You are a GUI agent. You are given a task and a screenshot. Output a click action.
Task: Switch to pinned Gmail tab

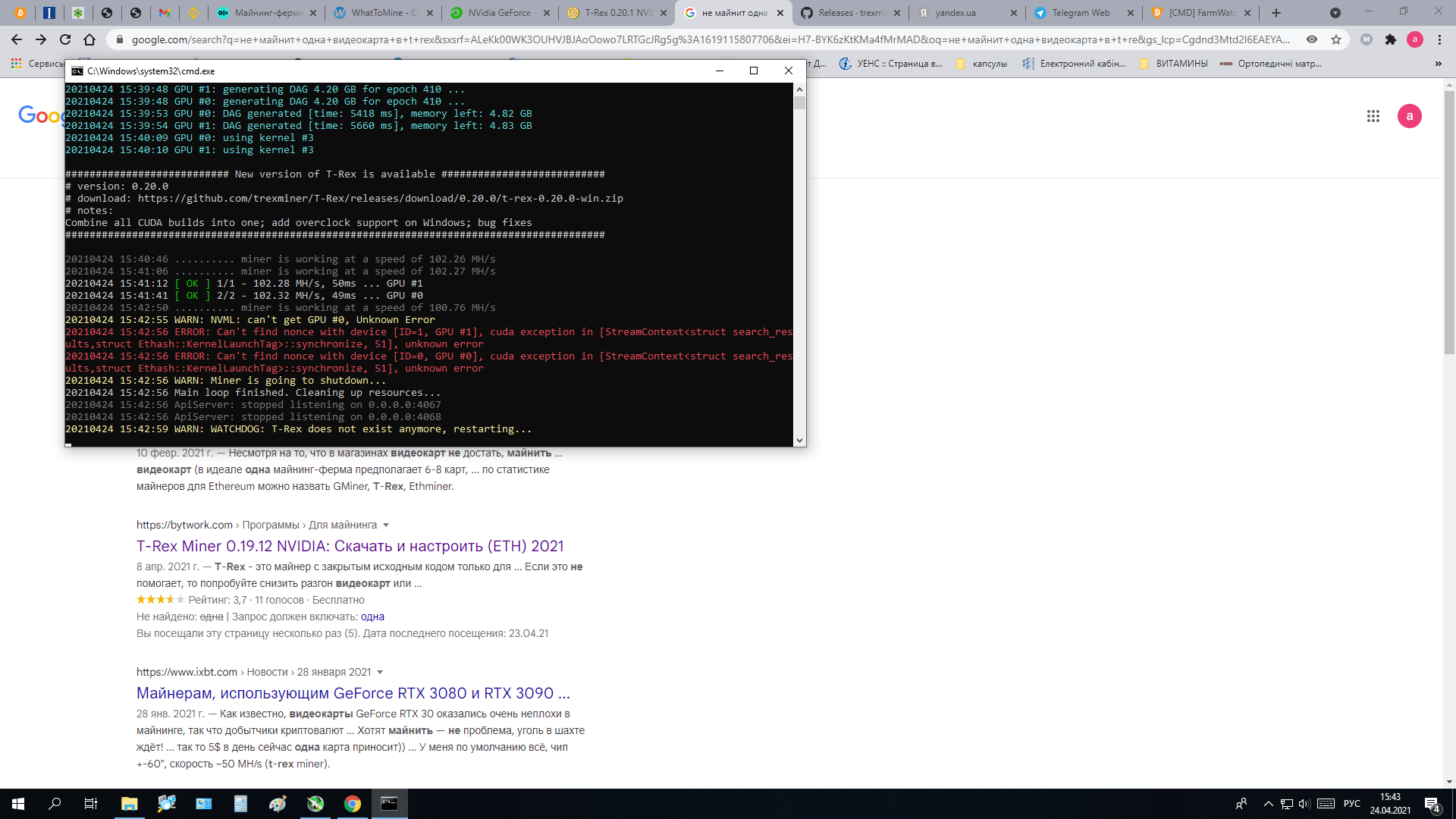(165, 13)
